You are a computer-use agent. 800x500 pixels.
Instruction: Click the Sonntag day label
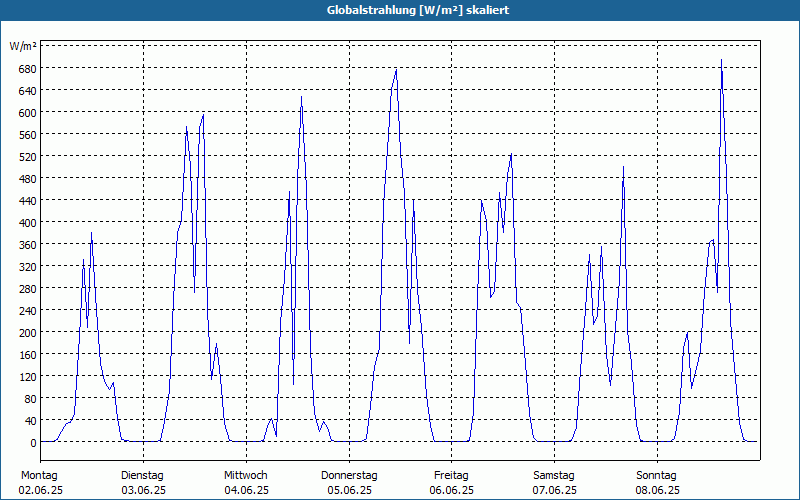pyautogui.click(x=657, y=476)
